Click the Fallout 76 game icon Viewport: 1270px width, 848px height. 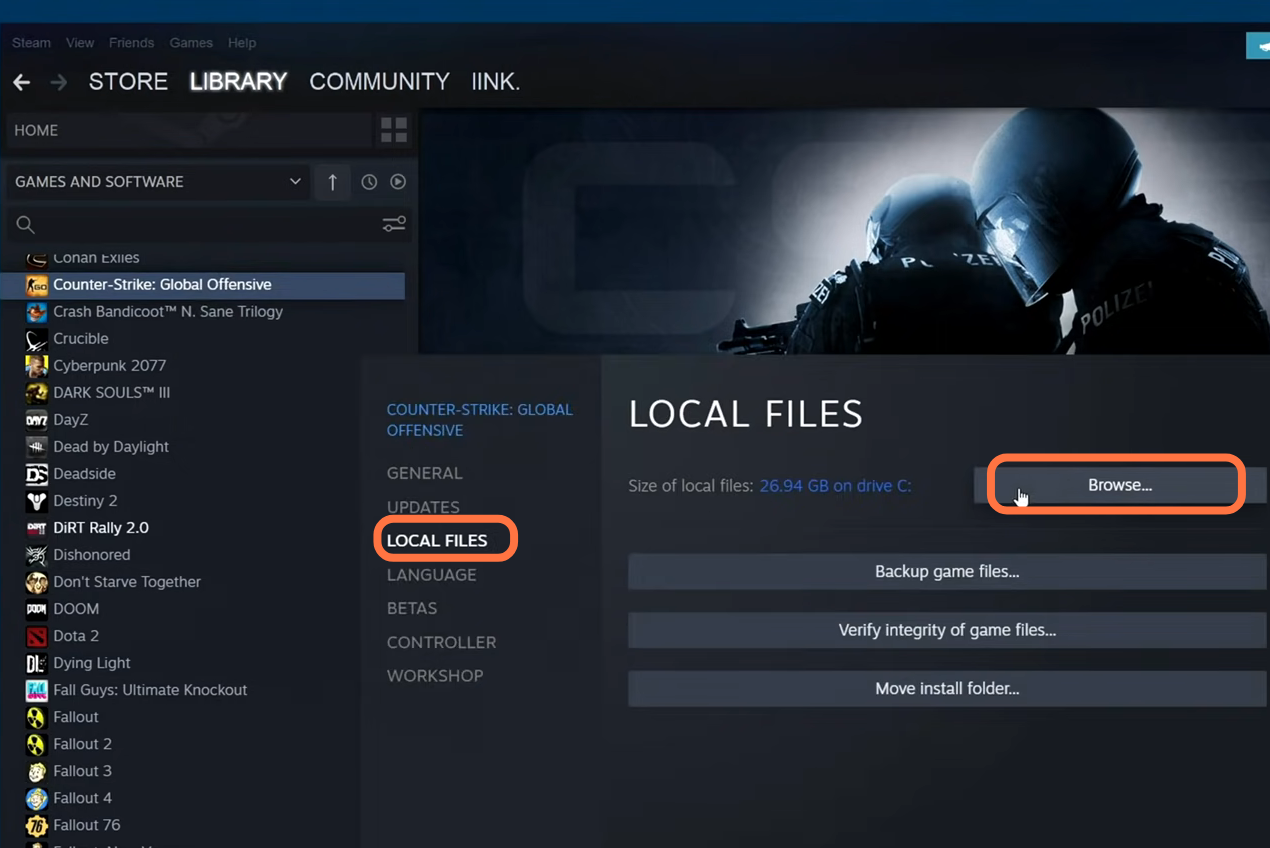click(37, 825)
